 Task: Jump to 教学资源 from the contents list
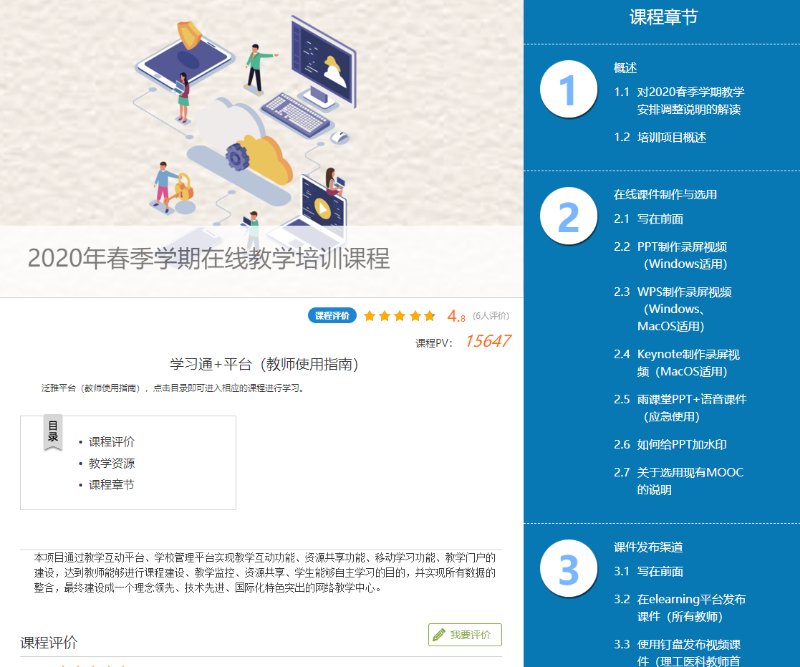111,464
